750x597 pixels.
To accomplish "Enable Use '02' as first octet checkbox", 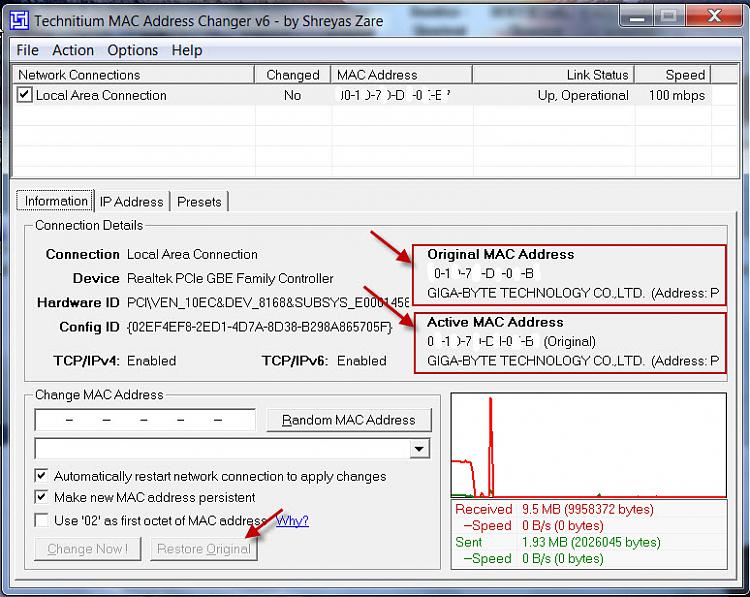I will coord(41,520).
